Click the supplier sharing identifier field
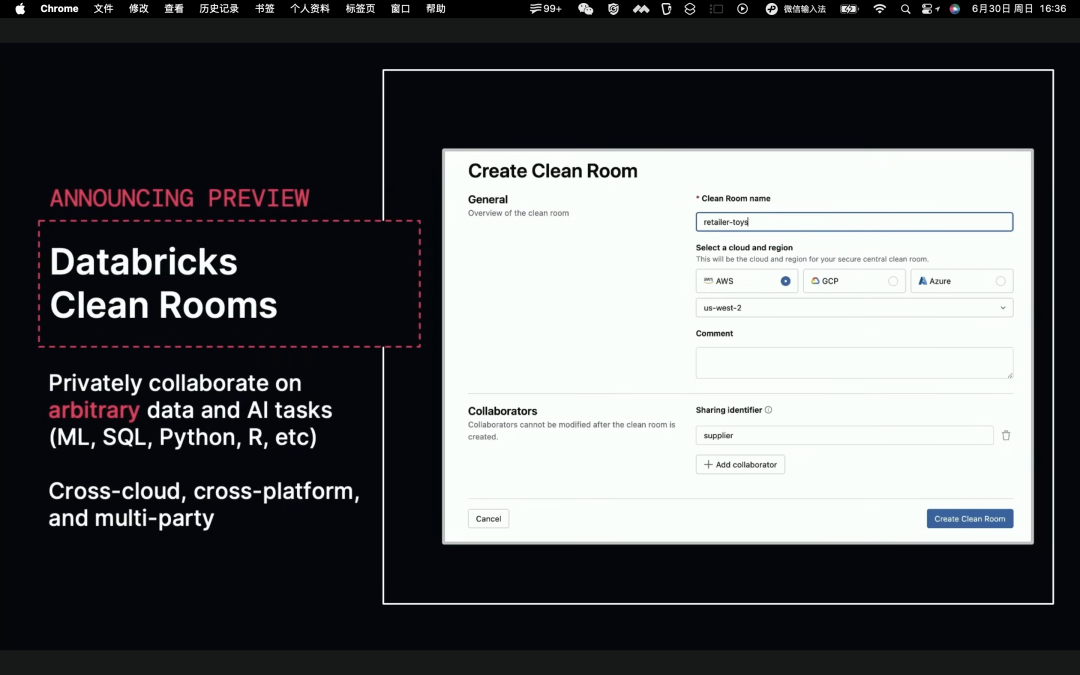The height and width of the screenshot is (675, 1080). pyautogui.click(x=844, y=435)
